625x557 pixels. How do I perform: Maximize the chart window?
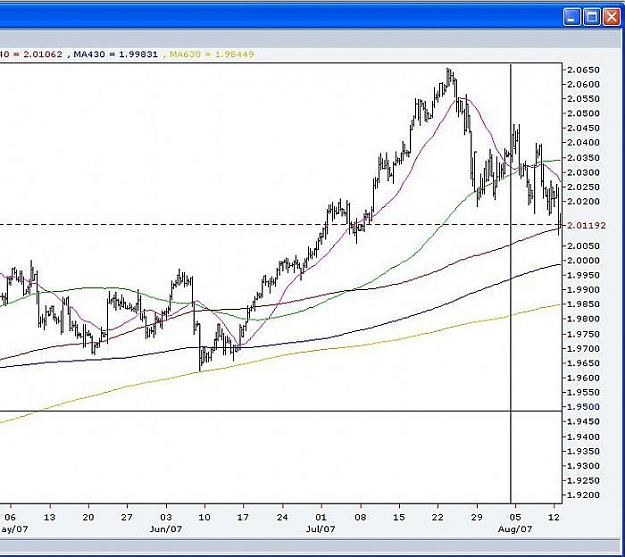[x=592, y=17]
